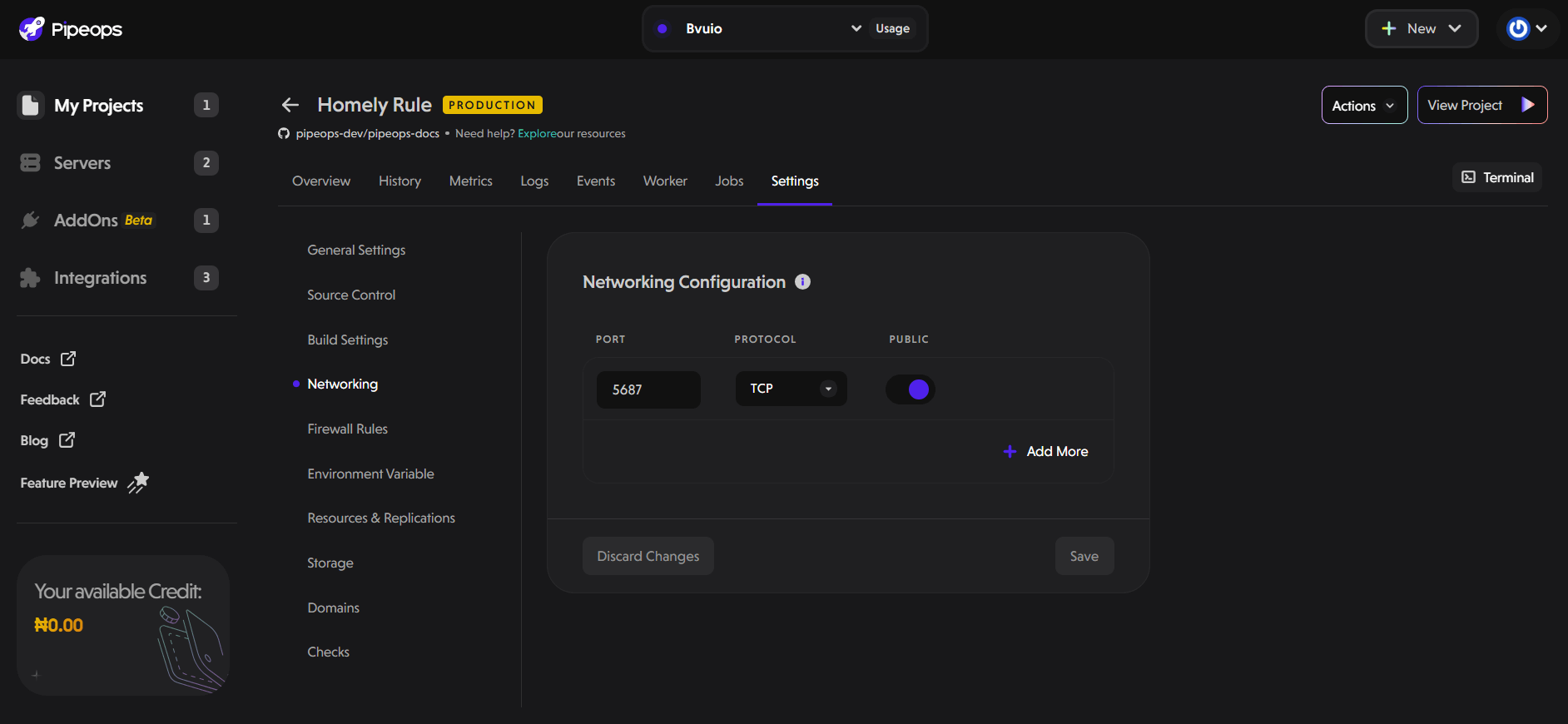Open Storage settings

(x=330, y=563)
